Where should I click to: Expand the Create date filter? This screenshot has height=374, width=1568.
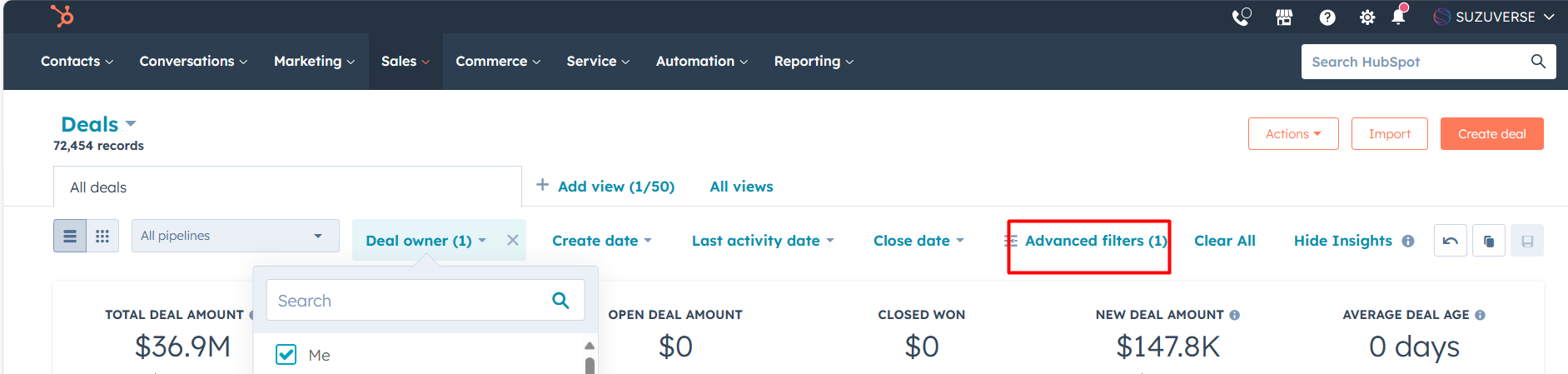click(601, 241)
